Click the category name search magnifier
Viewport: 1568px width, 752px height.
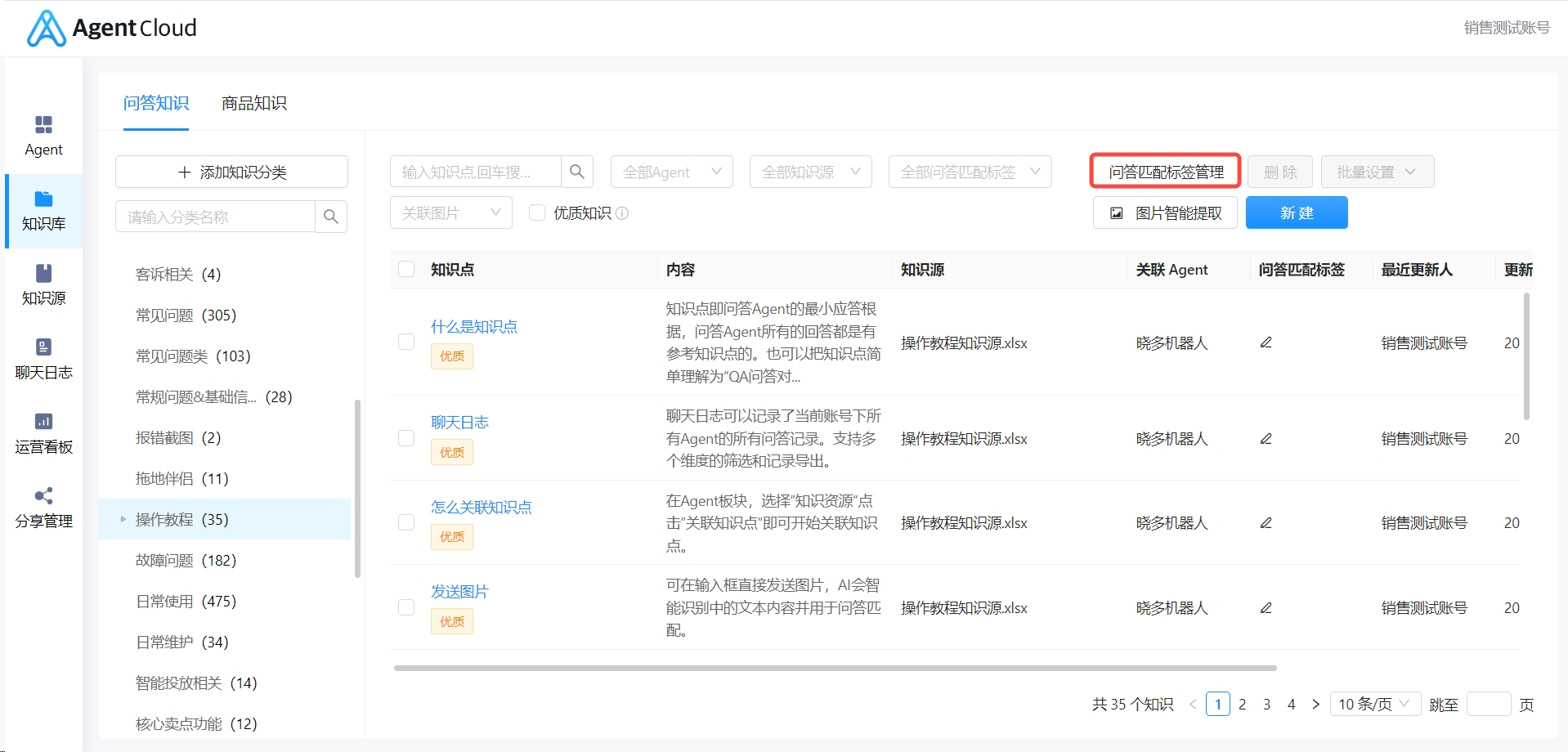tap(330, 217)
